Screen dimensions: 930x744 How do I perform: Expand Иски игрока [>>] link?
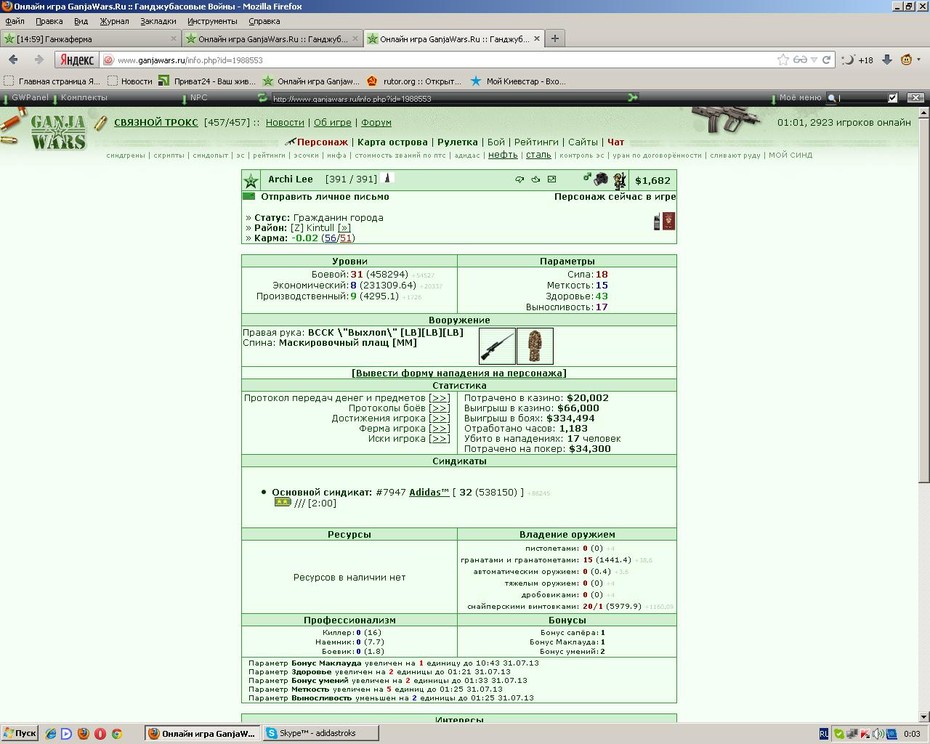439,438
